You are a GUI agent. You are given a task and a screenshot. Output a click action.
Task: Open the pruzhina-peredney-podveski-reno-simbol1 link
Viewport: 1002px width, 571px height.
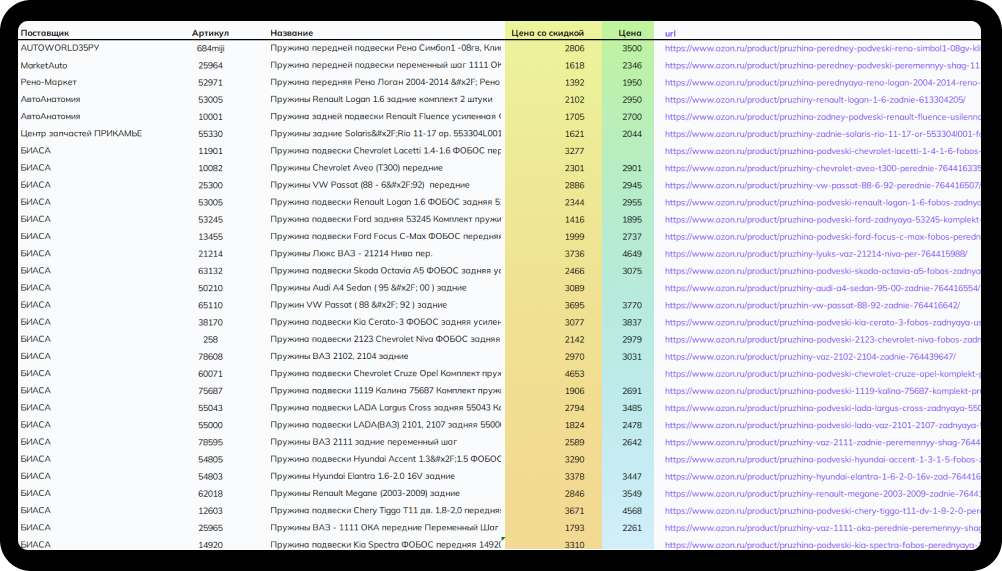(x=822, y=49)
